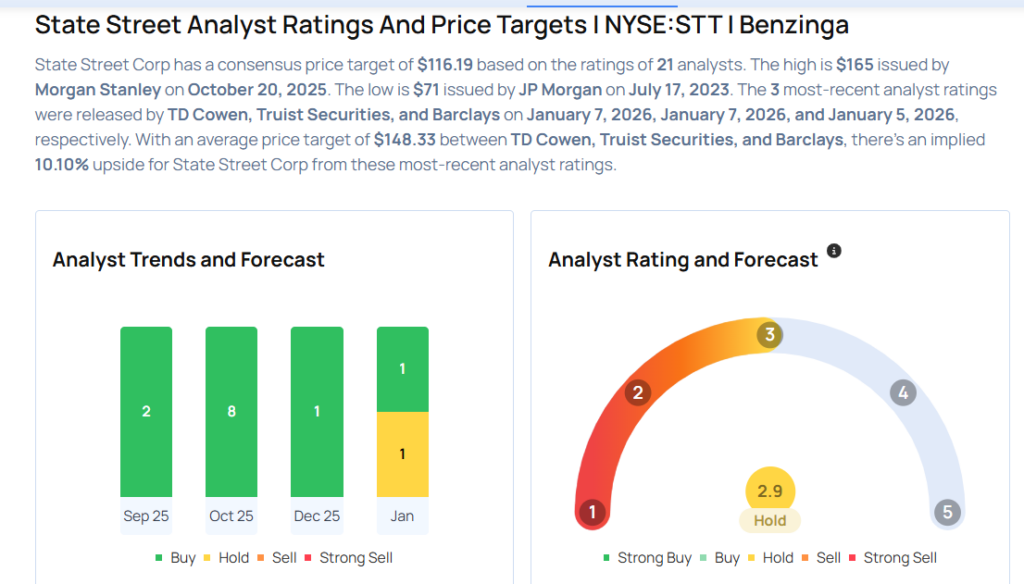Click the yellow 2.9 rating circle
This screenshot has height=584, width=1024.
tap(770, 491)
